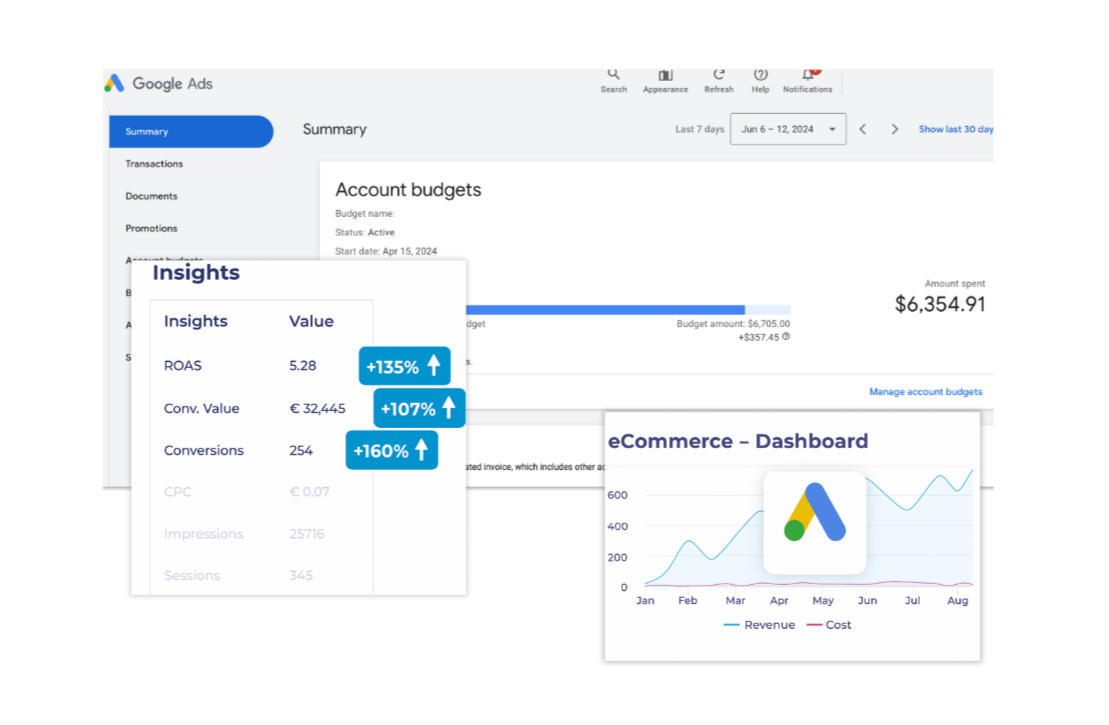Go to next period with the right chevron
Image resolution: width=1109 pixels, height=725 pixels.
tap(895, 128)
